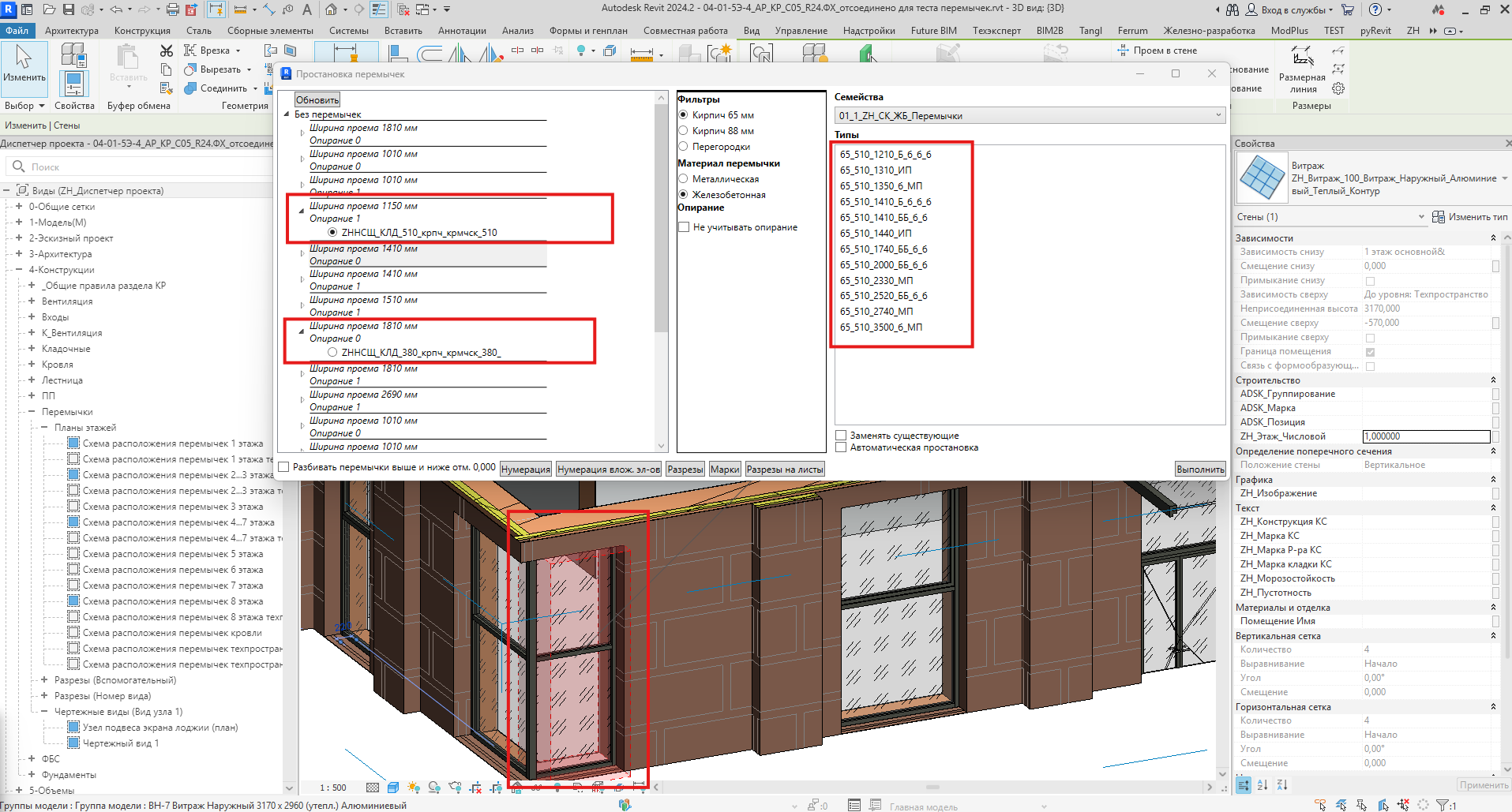Expand the 3-Архитектура tree node
1512x812 pixels.
tap(19, 254)
